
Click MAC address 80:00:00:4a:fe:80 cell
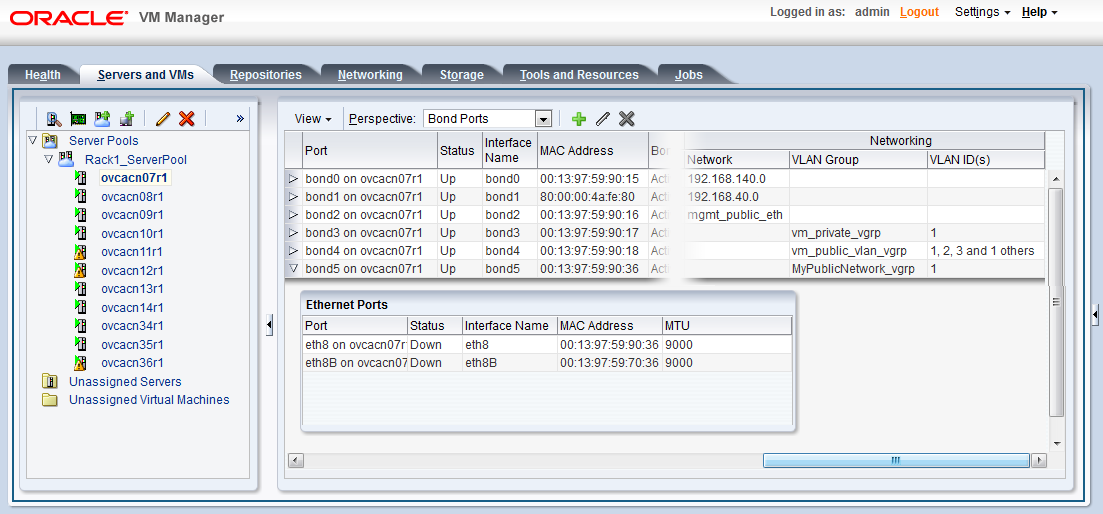coord(592,196)
